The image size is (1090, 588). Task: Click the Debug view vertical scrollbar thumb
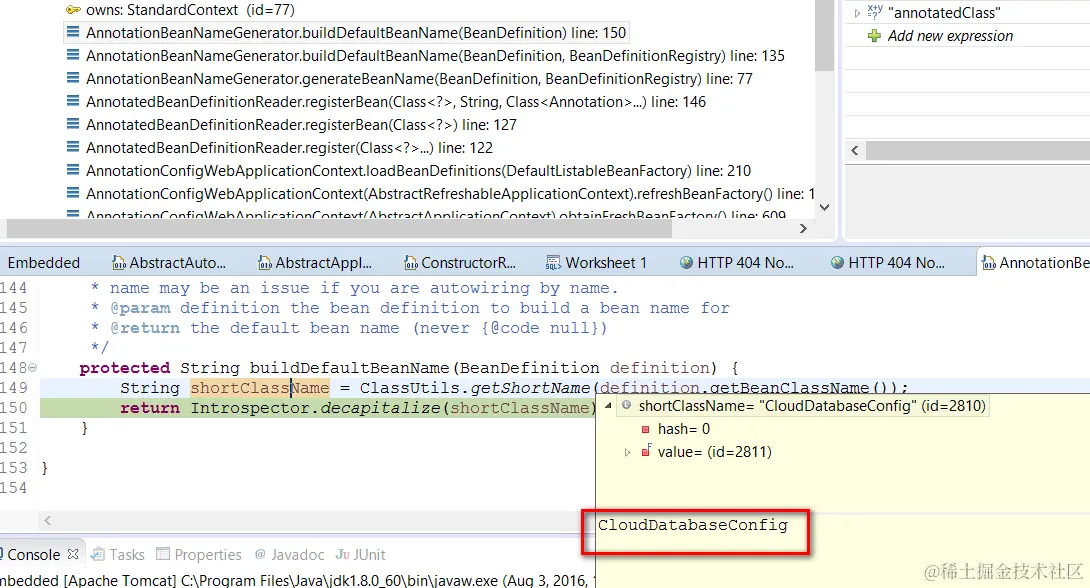824,36
